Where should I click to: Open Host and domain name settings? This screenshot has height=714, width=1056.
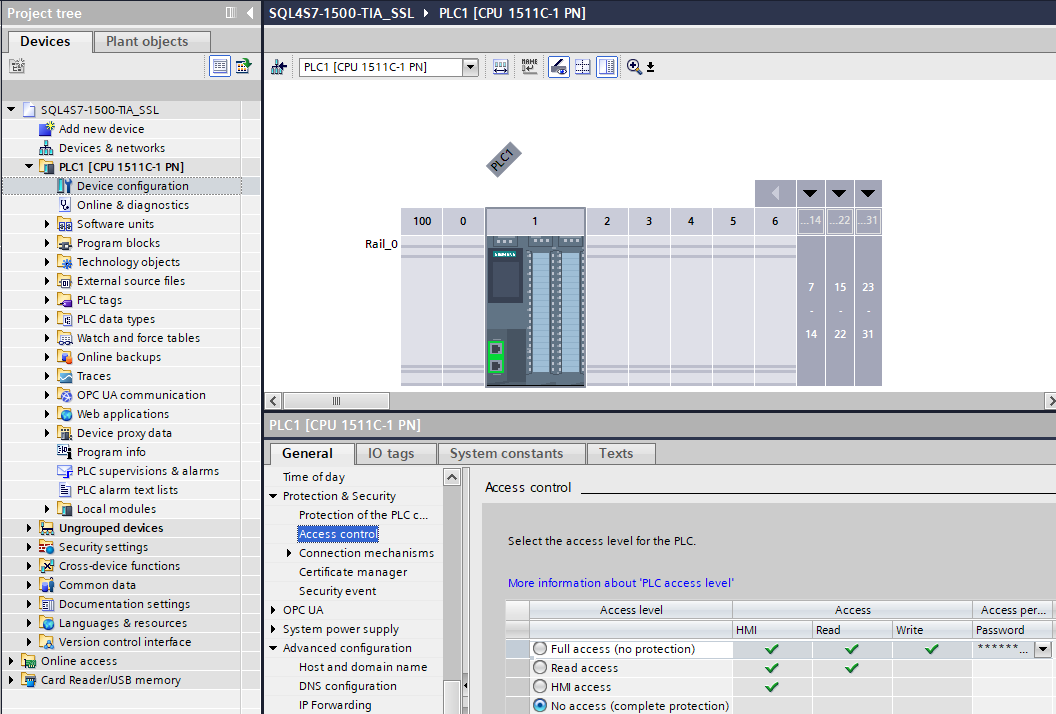tap(363, 667)
